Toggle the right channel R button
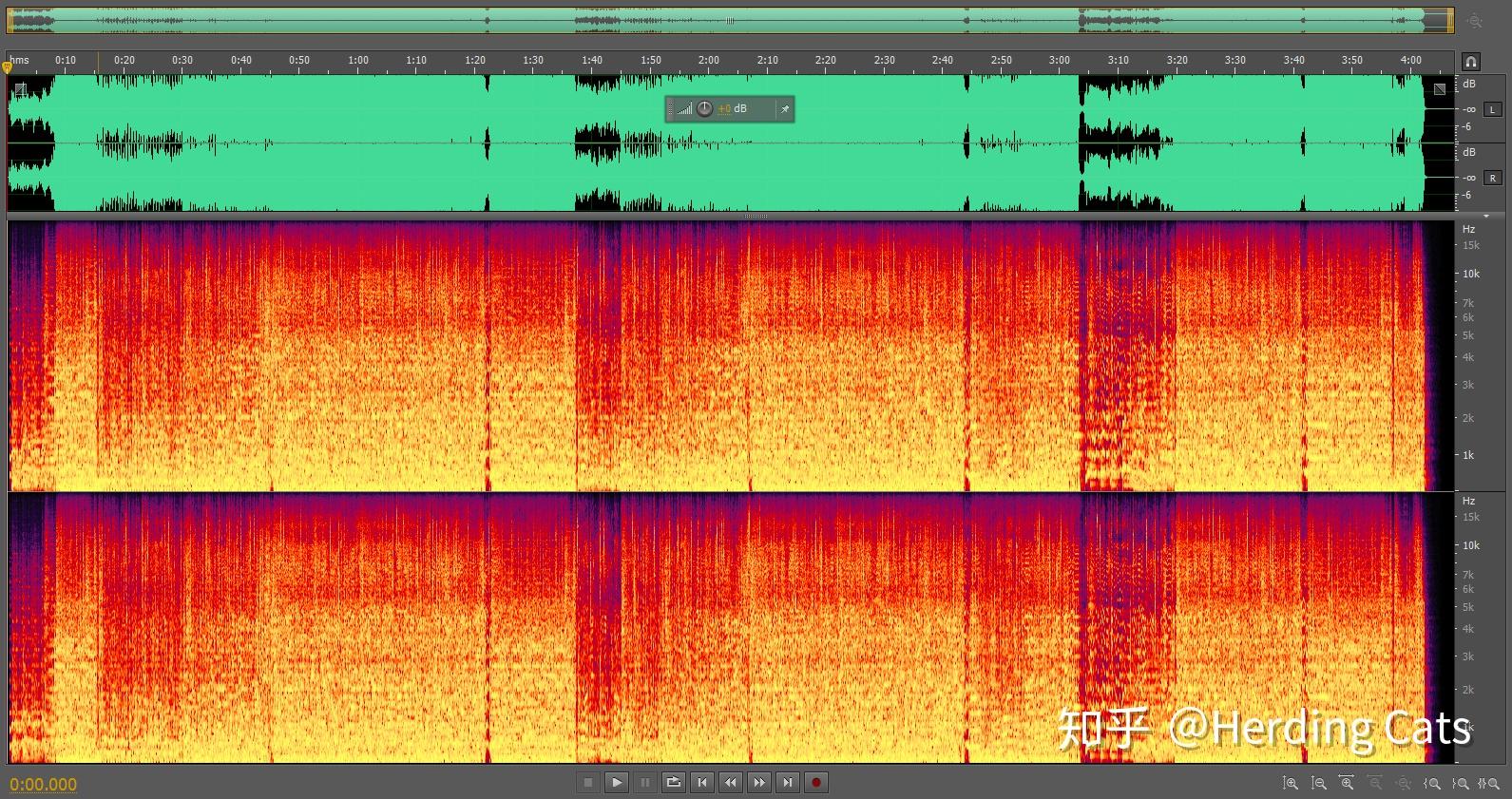 click(x=1492, y=178)
